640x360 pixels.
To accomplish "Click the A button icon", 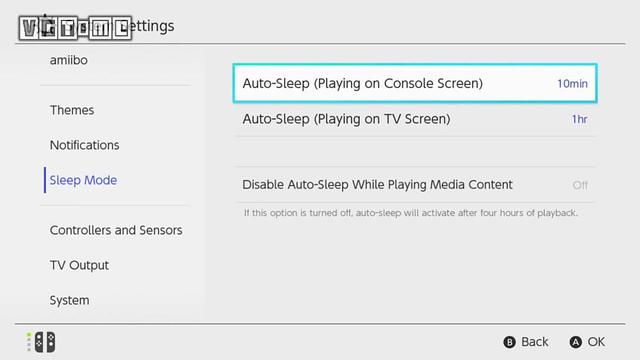I will tap(576, 342).
